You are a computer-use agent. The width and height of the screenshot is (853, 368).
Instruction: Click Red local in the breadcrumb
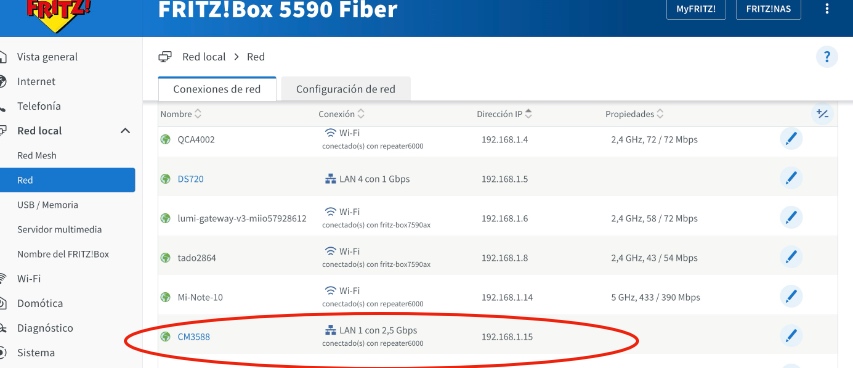tap(203, 57)
